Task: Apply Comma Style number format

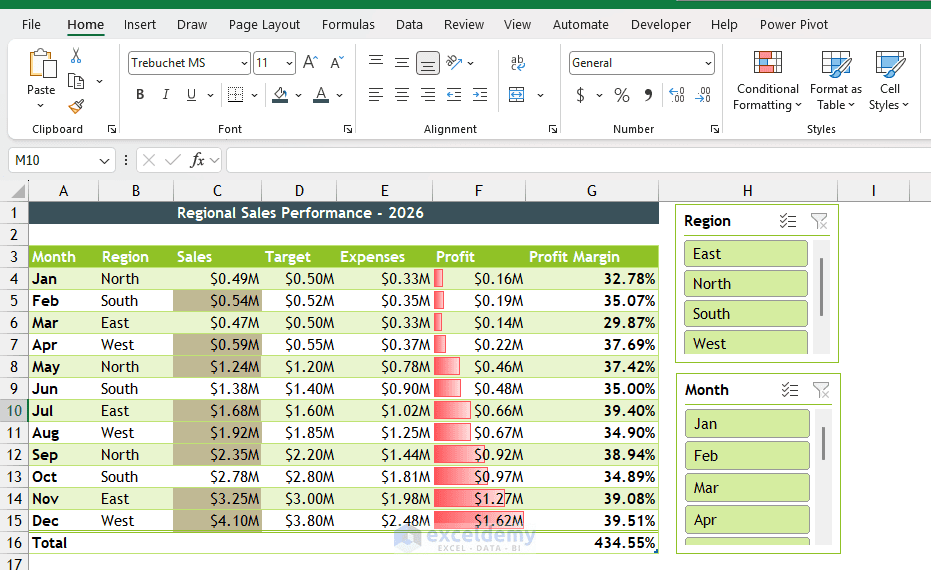Action: point(648,95)
